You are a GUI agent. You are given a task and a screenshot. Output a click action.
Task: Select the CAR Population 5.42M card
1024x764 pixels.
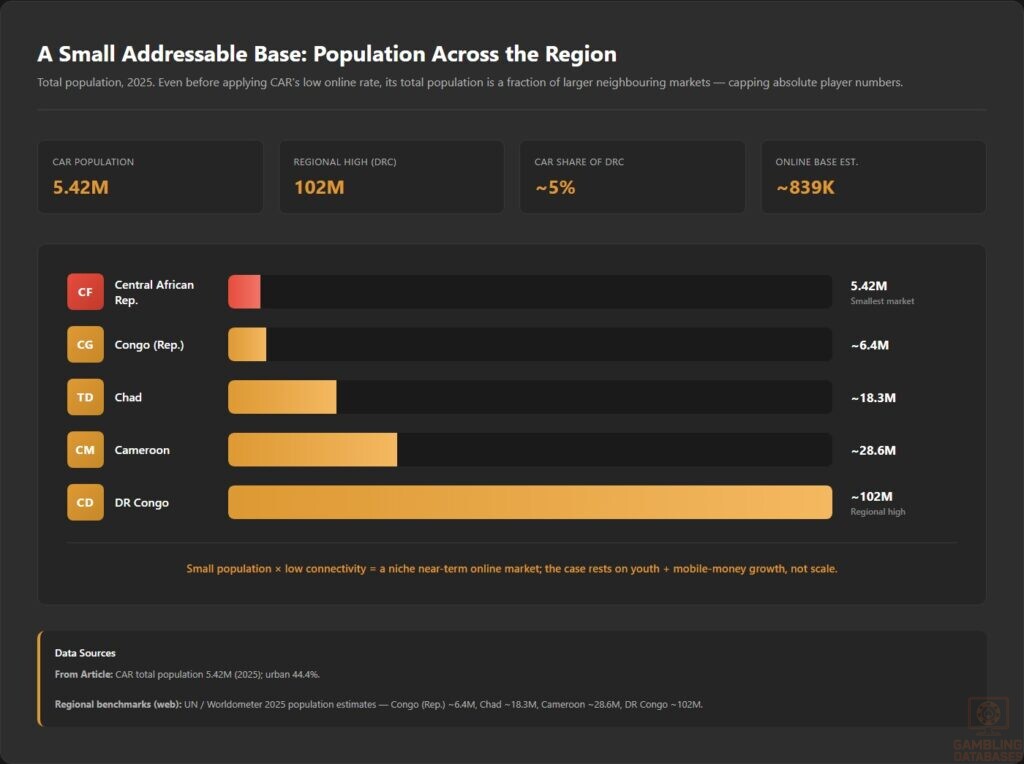150,177
